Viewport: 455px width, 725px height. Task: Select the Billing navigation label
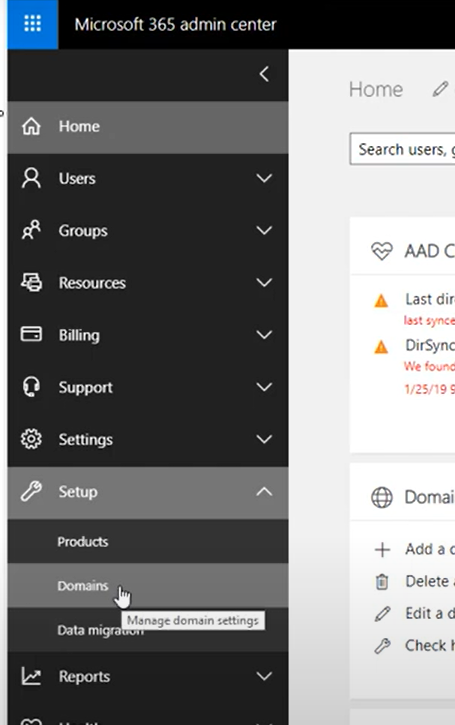[79, 335]
